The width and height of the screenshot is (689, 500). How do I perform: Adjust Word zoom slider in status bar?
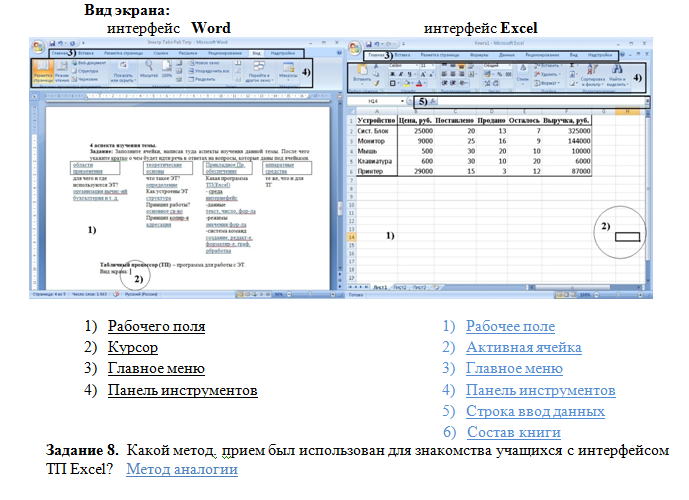click(310, 294)
